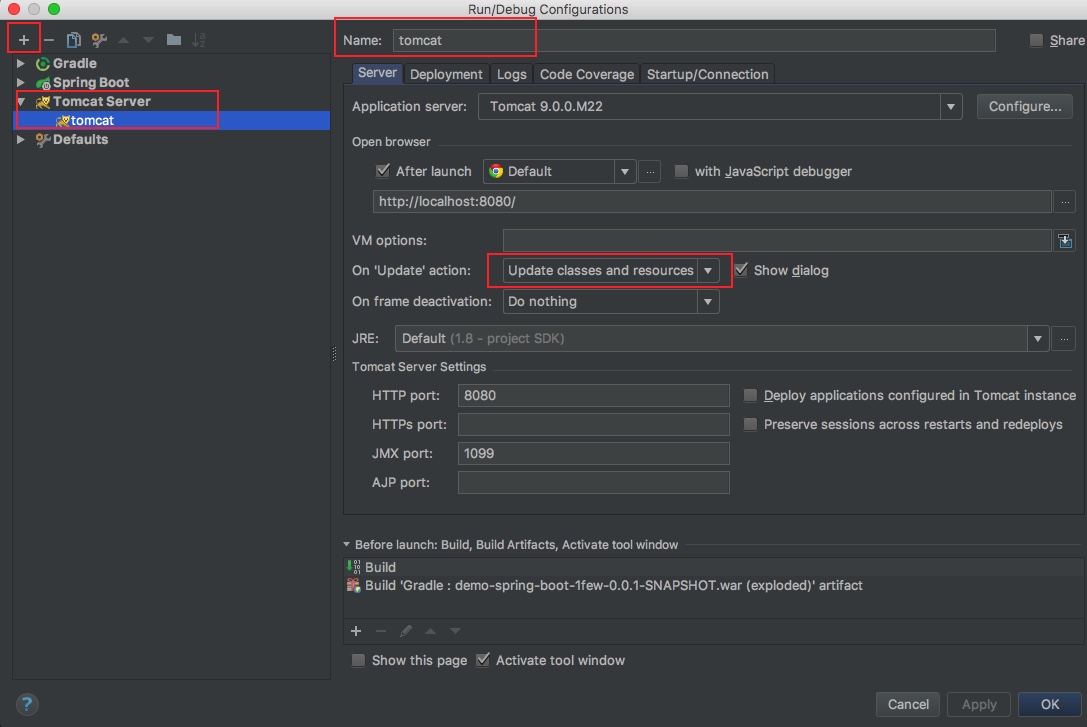Click the VM options field
The height and width of the screenshot is (727, 1087).
tap(777, 240)
